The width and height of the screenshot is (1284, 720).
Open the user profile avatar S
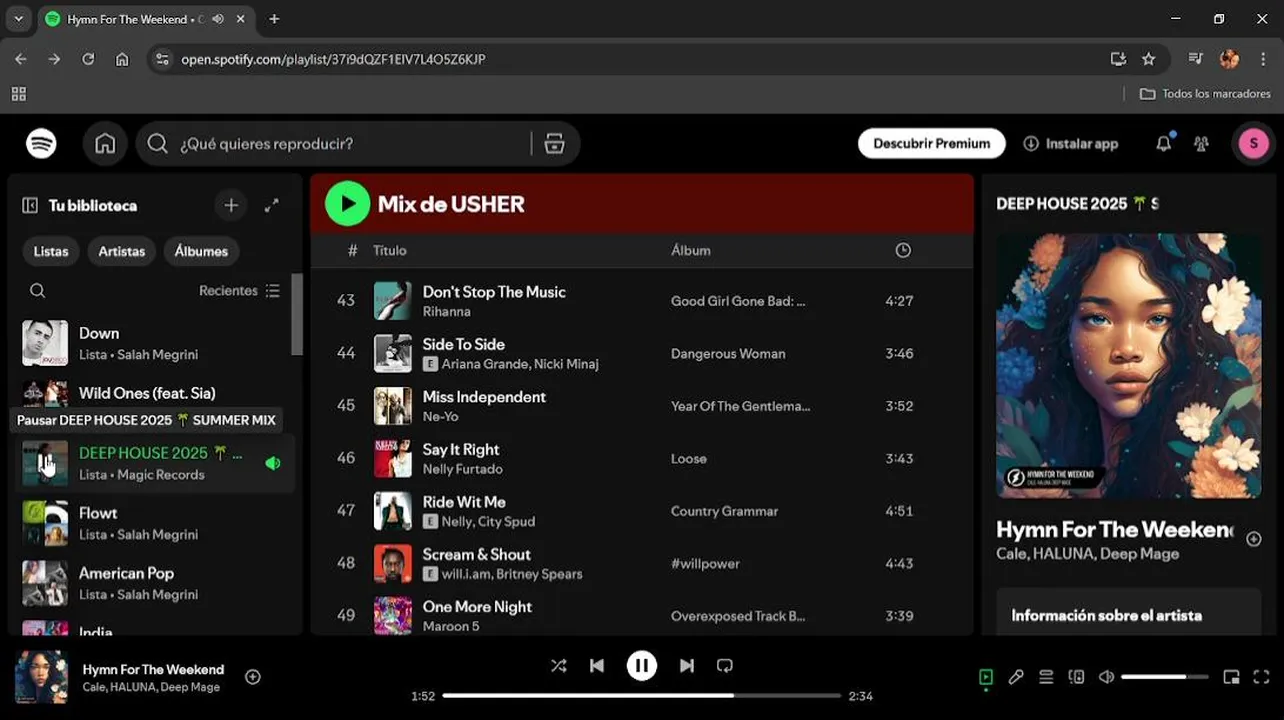1253,144
